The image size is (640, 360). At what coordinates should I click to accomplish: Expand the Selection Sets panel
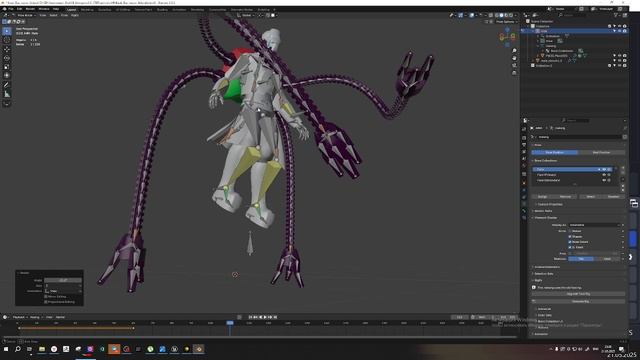[543, 273]
